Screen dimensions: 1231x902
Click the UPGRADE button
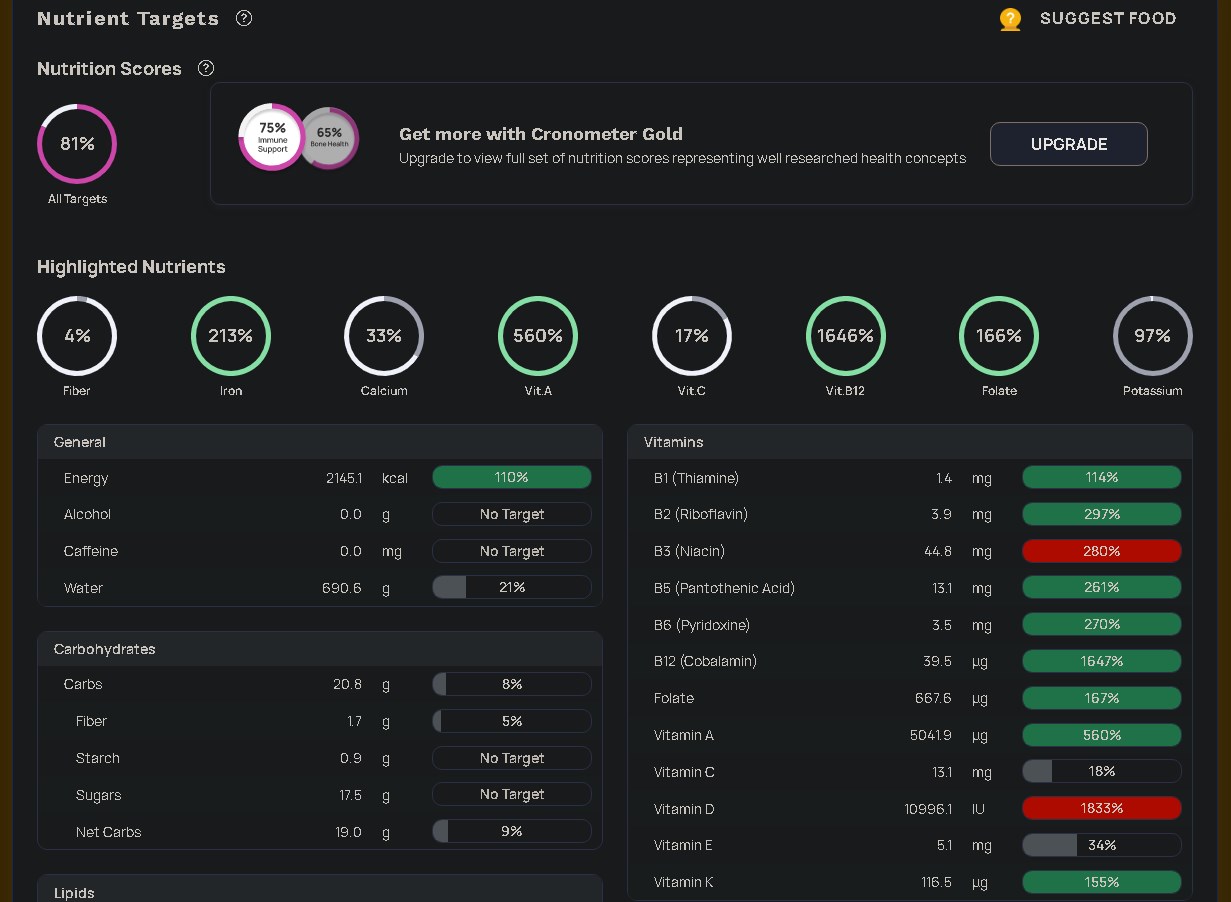pyautogui.click(x=1069, y=144)
